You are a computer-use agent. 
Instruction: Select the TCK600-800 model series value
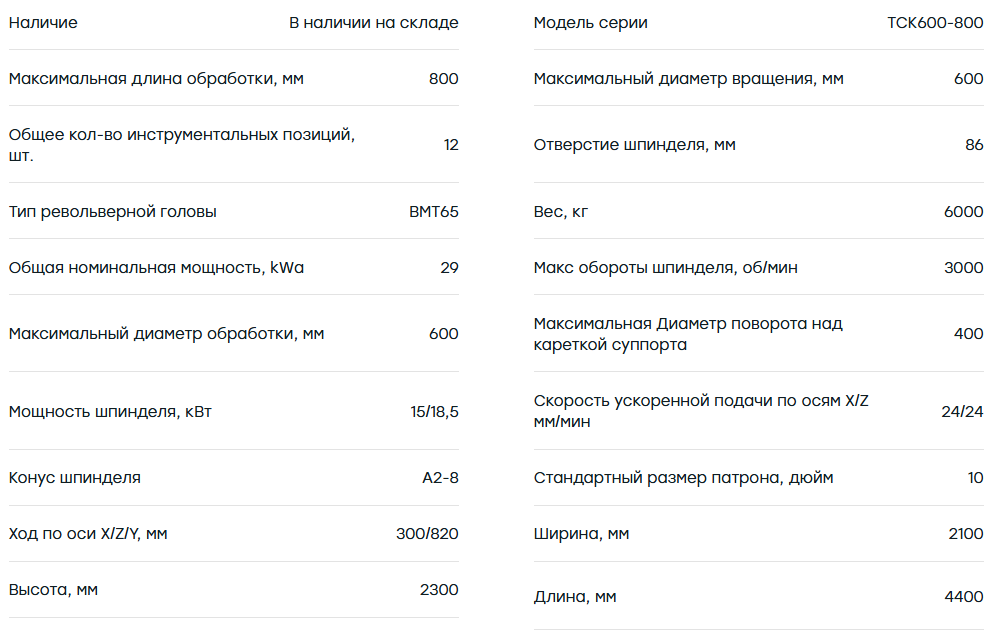tap(935, 22)
